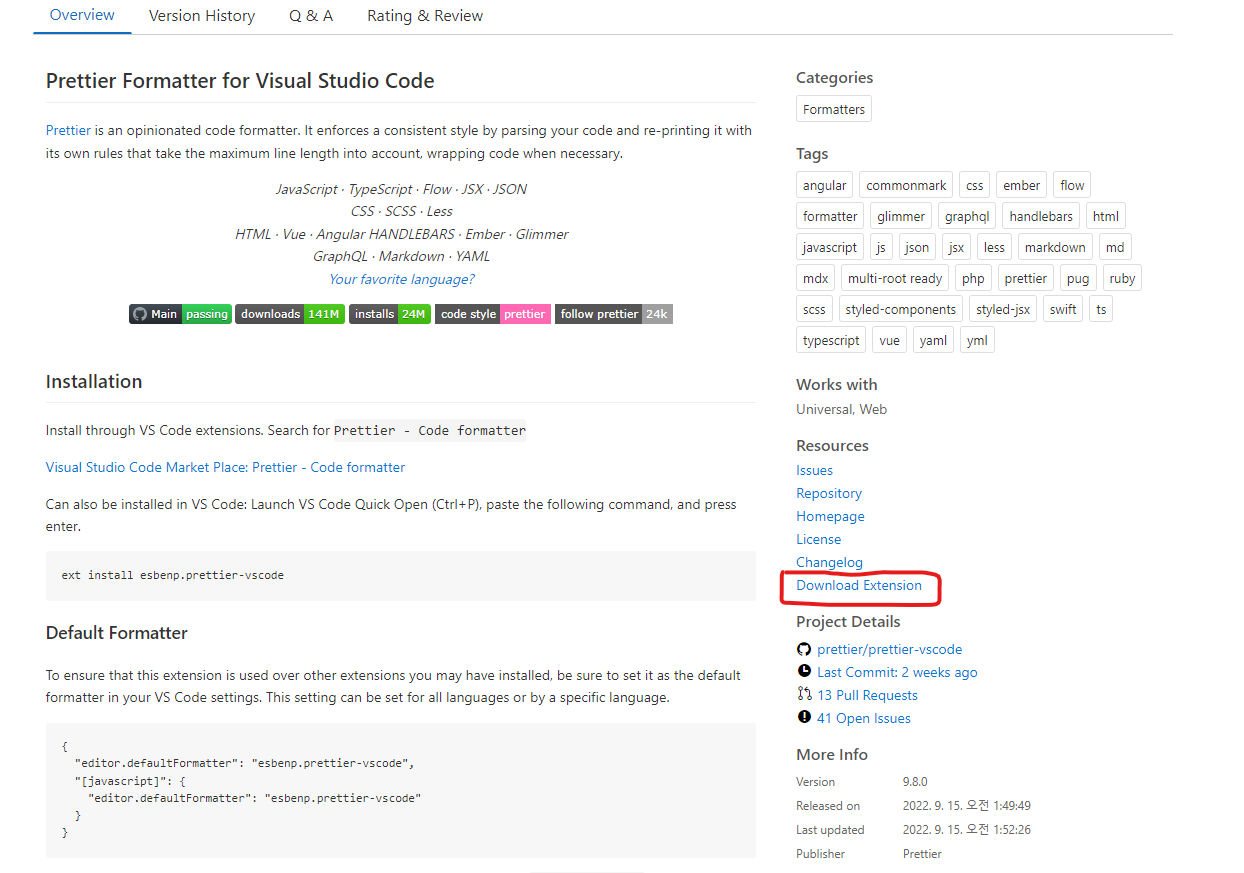Click the downloads 141M badge

pyautogui.click(x=289, y=313)
